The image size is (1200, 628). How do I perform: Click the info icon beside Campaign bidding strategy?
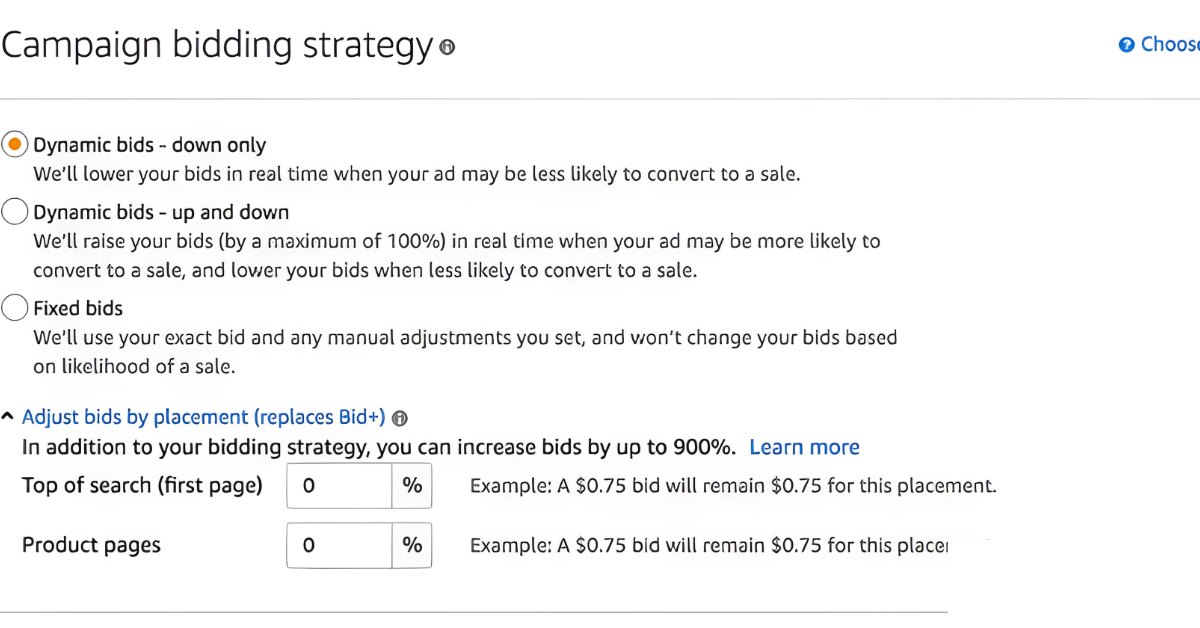click(447, 47)
